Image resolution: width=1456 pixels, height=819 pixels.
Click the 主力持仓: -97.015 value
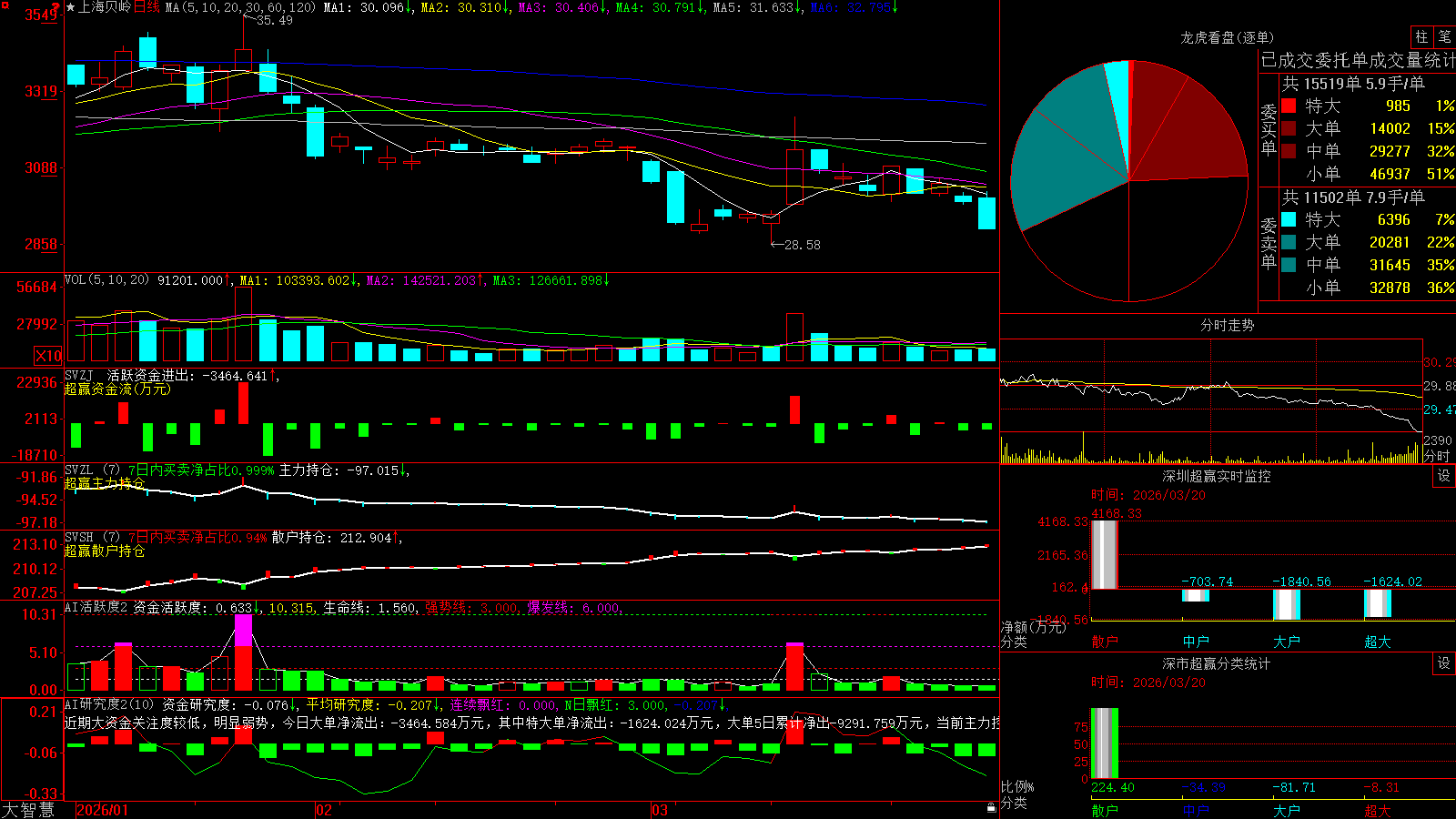341,470
